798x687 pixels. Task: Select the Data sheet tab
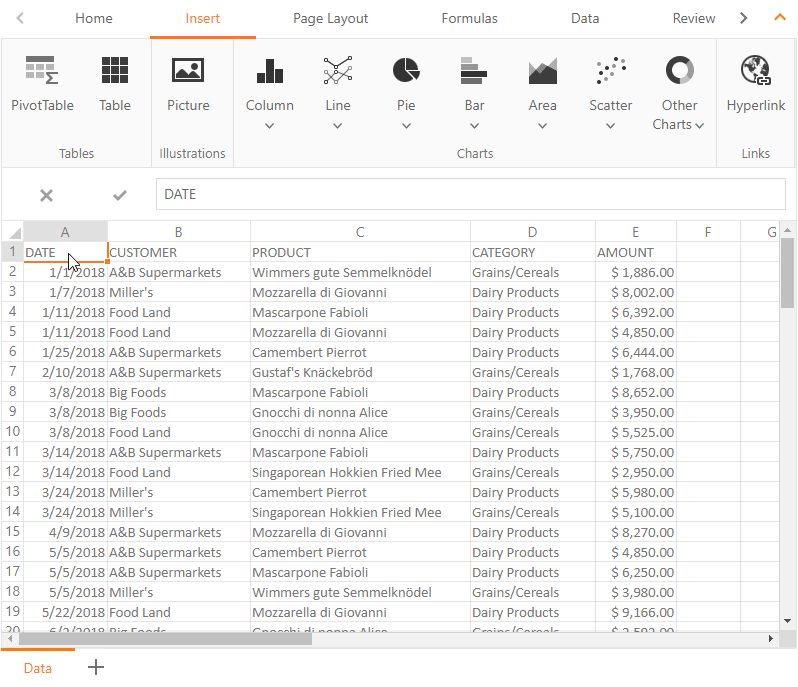[x=38, y=668]
